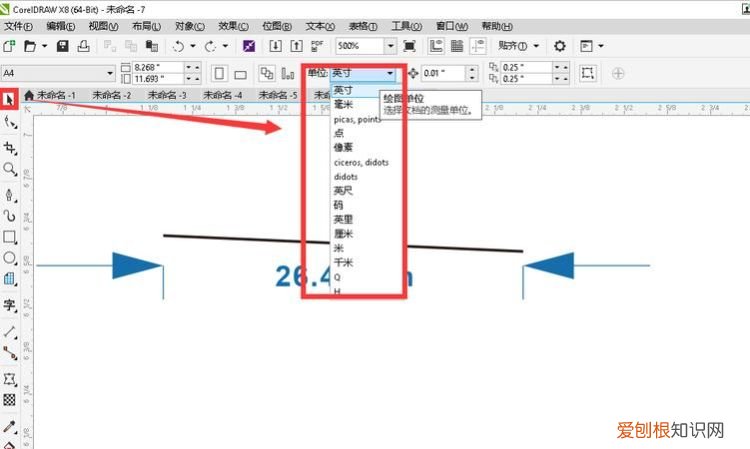This screenshot has height=449, width=750.
Task: Select the Rectangle tool
Action: pyautogui.click(x=10, y=237)
